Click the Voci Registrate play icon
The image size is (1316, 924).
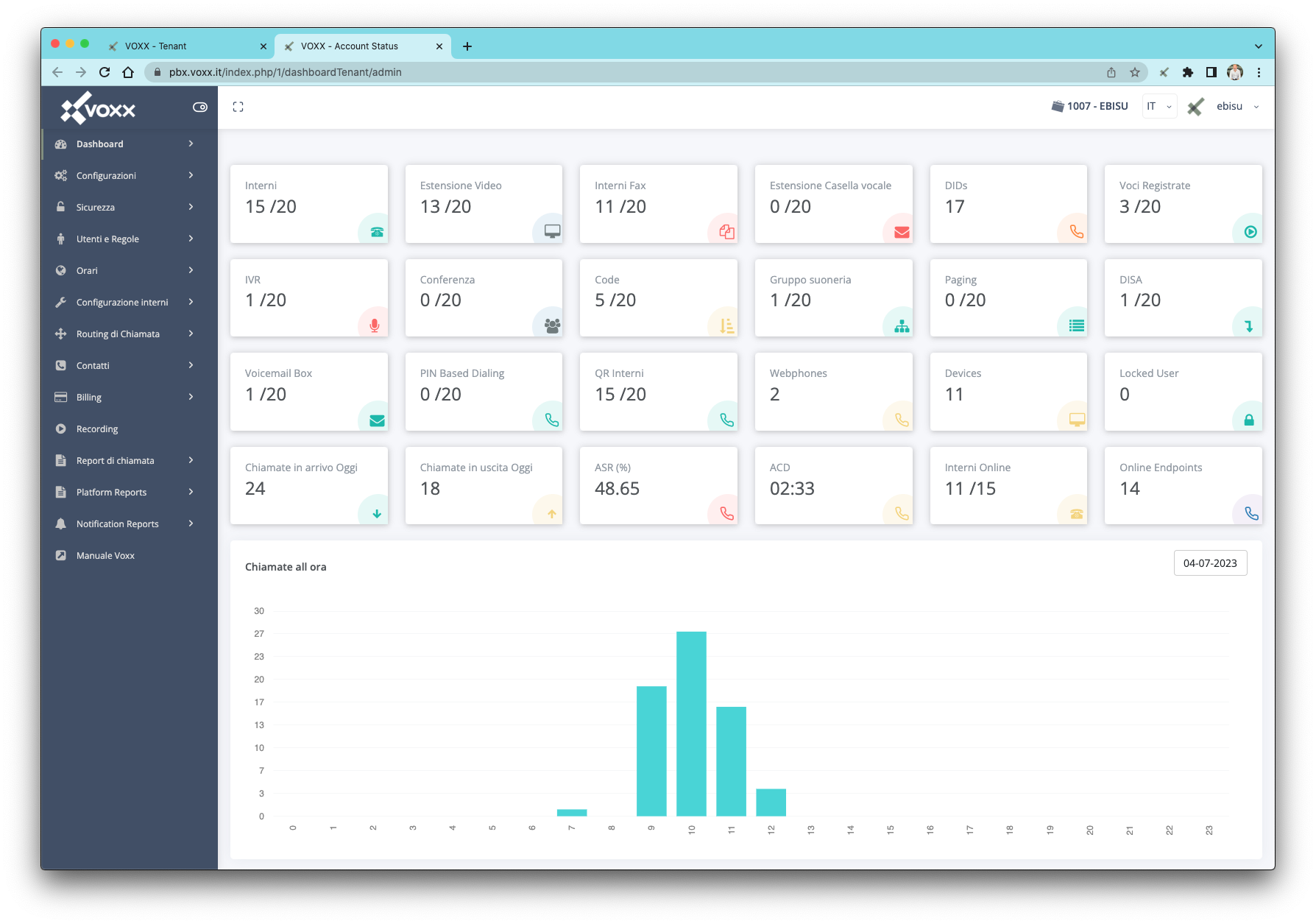pos(1250,232)
